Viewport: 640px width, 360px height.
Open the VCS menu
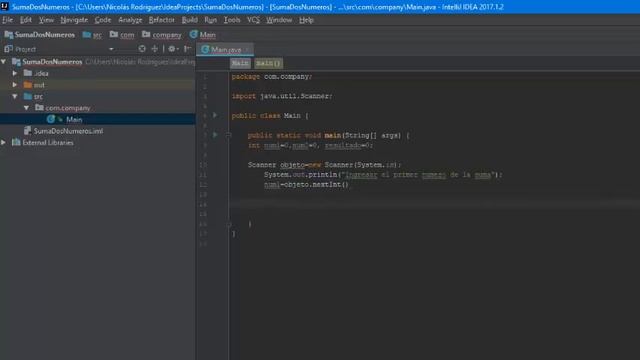[x=253, y=20]
